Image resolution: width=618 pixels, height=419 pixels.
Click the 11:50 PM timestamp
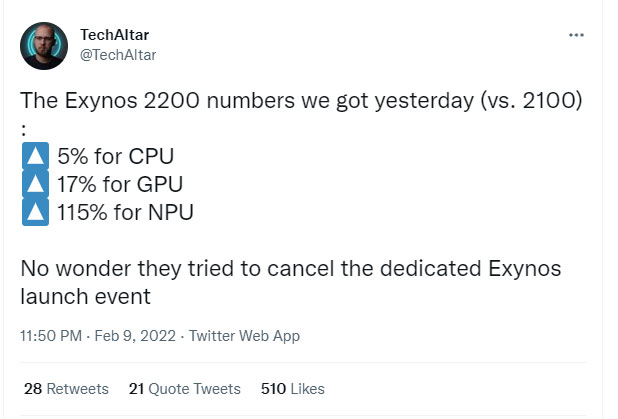pos(49,336)
